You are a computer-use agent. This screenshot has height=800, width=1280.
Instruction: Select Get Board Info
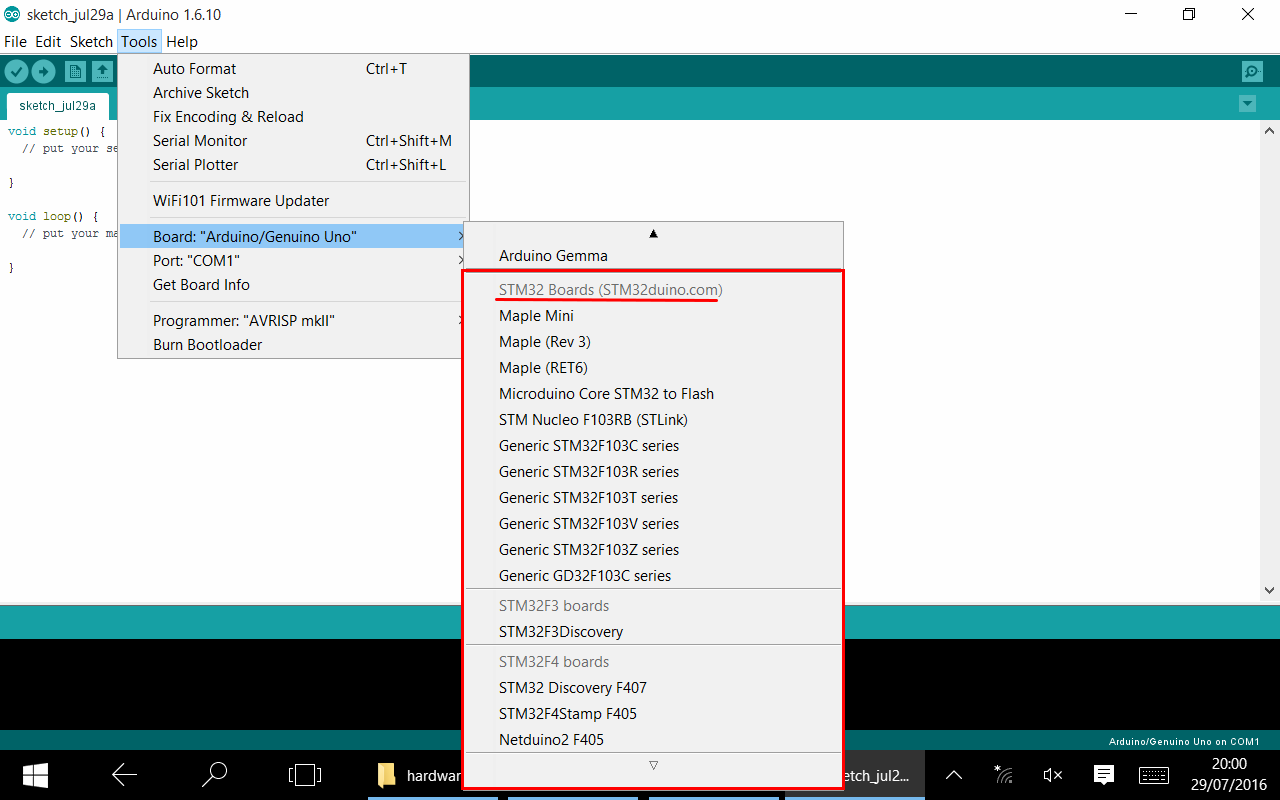pos(293,285)
